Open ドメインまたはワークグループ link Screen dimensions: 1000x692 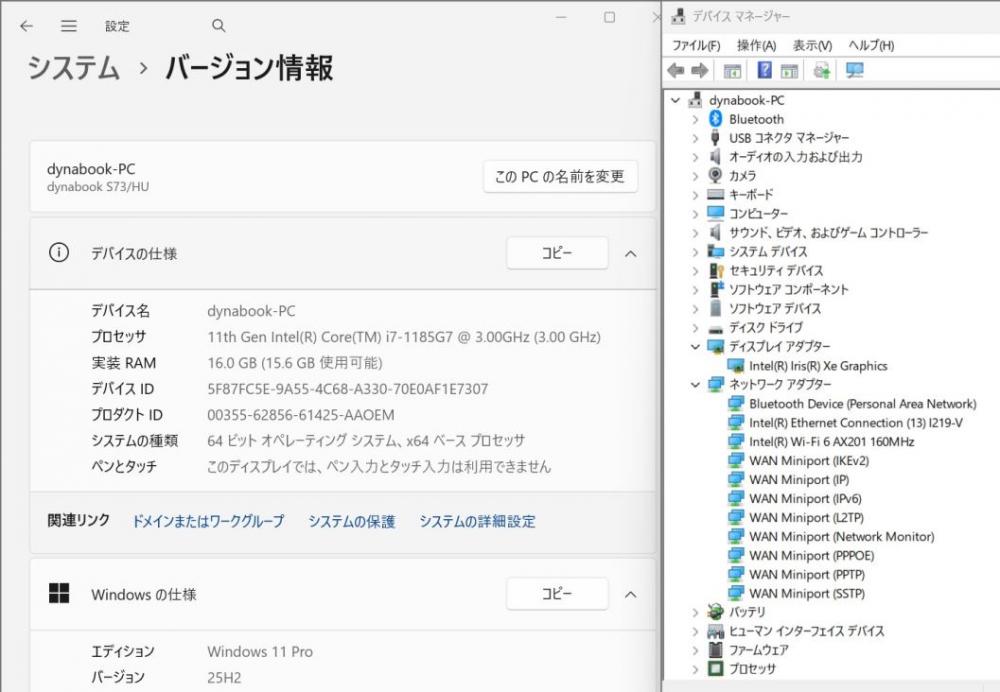(x=208, y=521)
